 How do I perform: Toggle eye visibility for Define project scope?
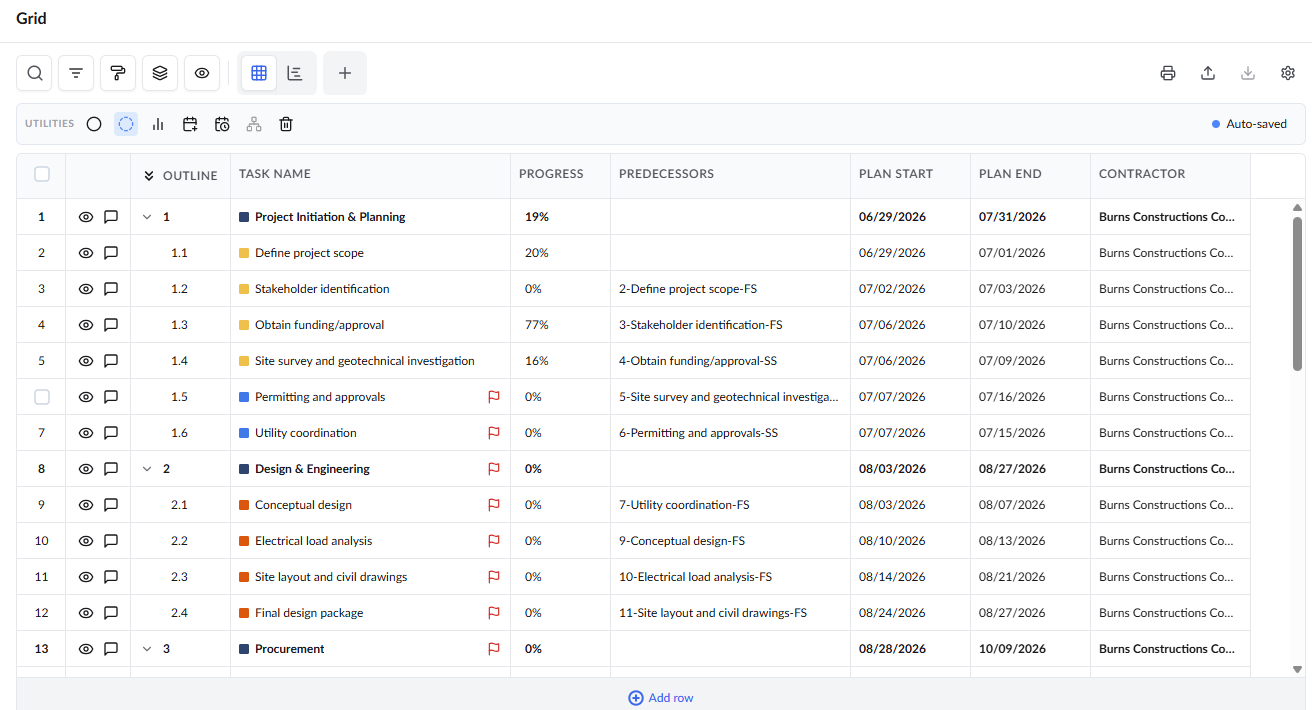(x=86, y=253)
